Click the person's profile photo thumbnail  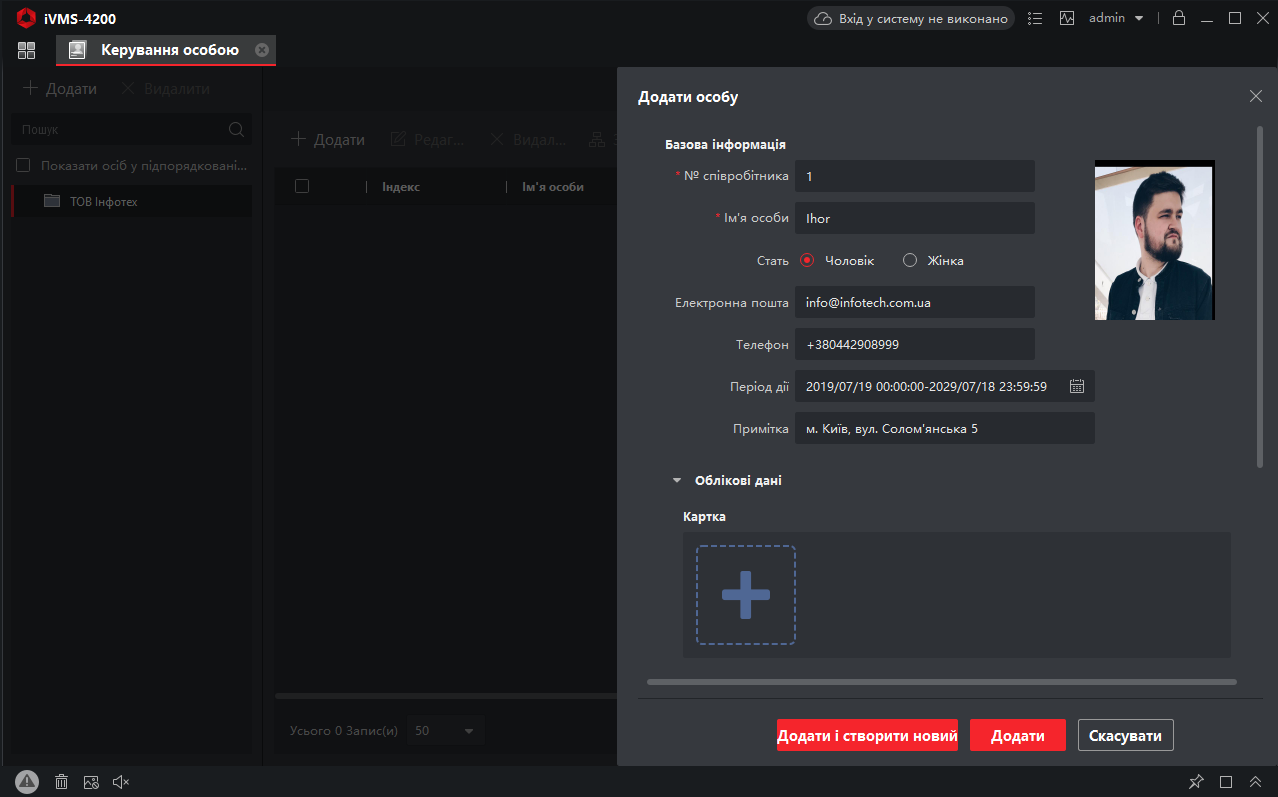[1154, 241]
